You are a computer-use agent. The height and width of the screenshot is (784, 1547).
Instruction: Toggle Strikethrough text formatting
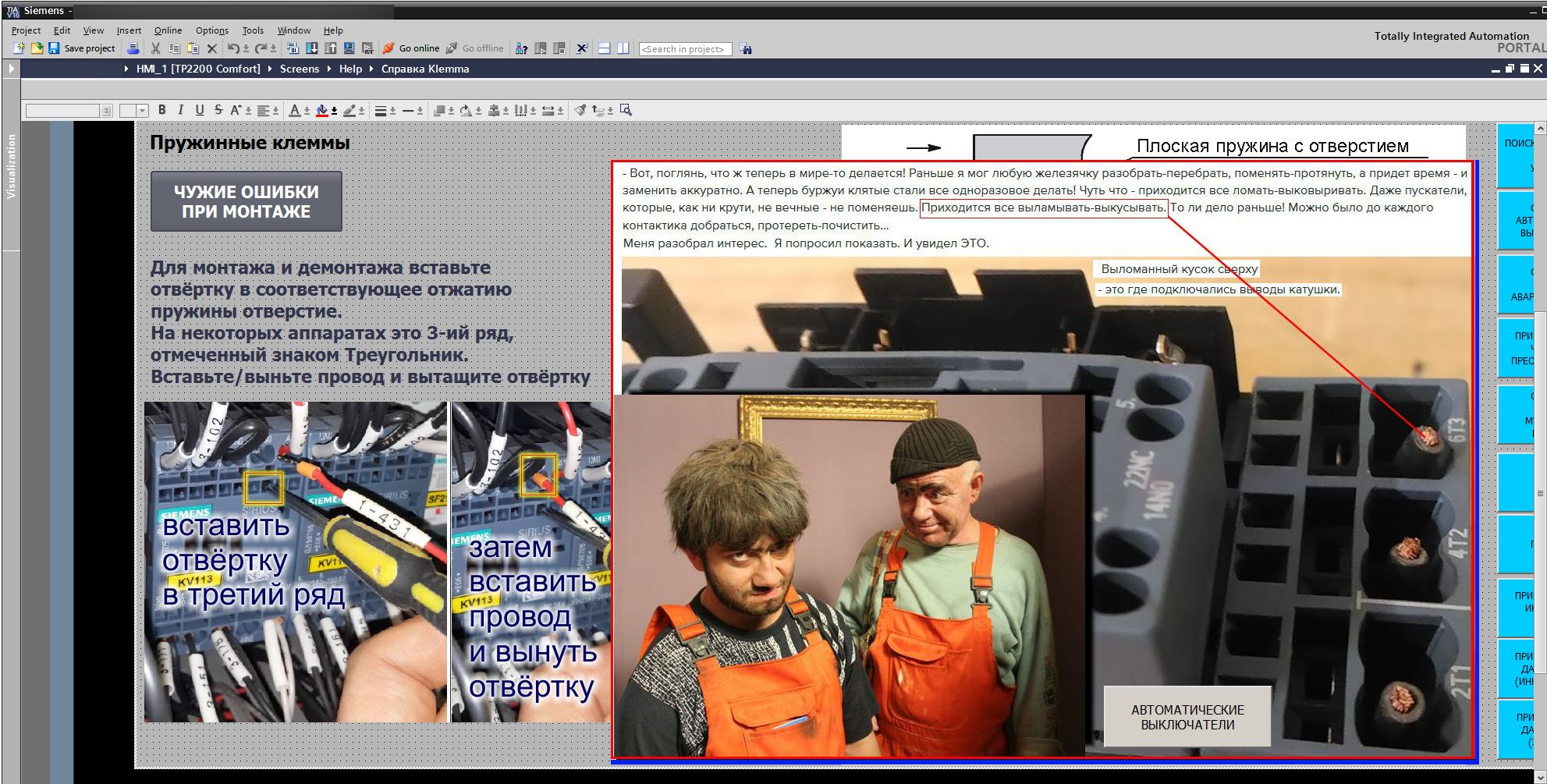click(x=218, y=110)
